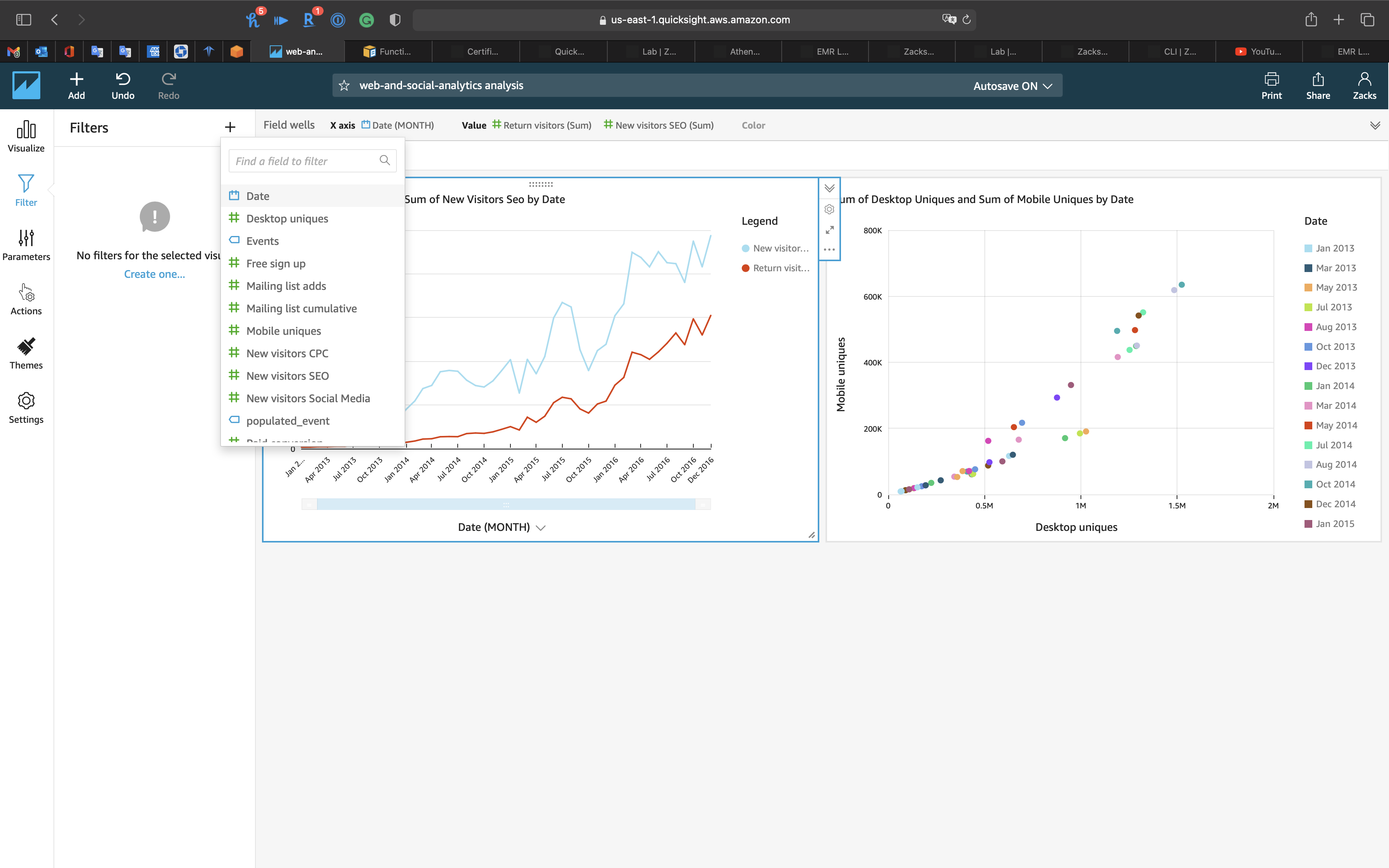Toggle Return visitors series in the legend

pos(775,268)
